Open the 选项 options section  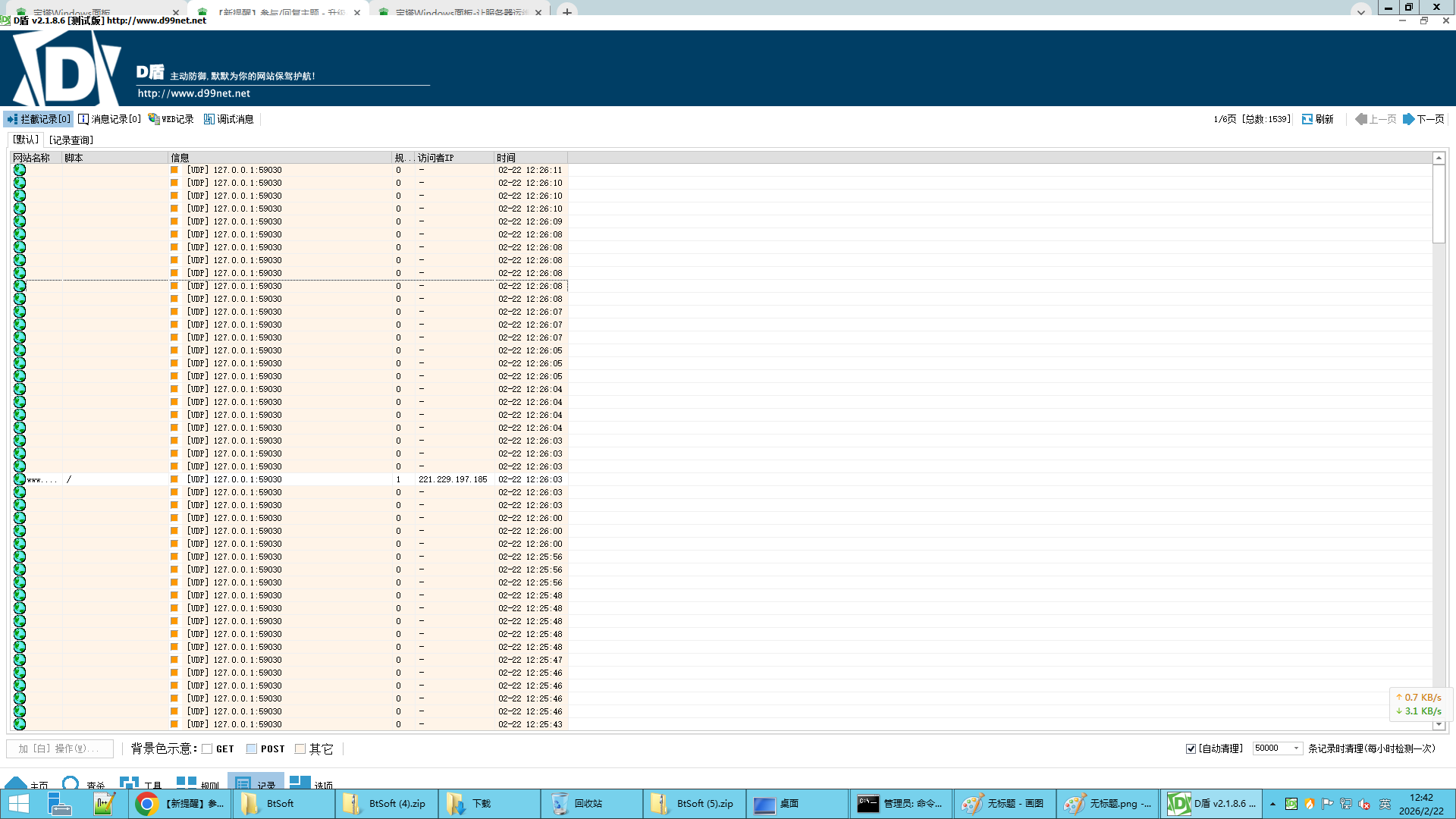300,781
